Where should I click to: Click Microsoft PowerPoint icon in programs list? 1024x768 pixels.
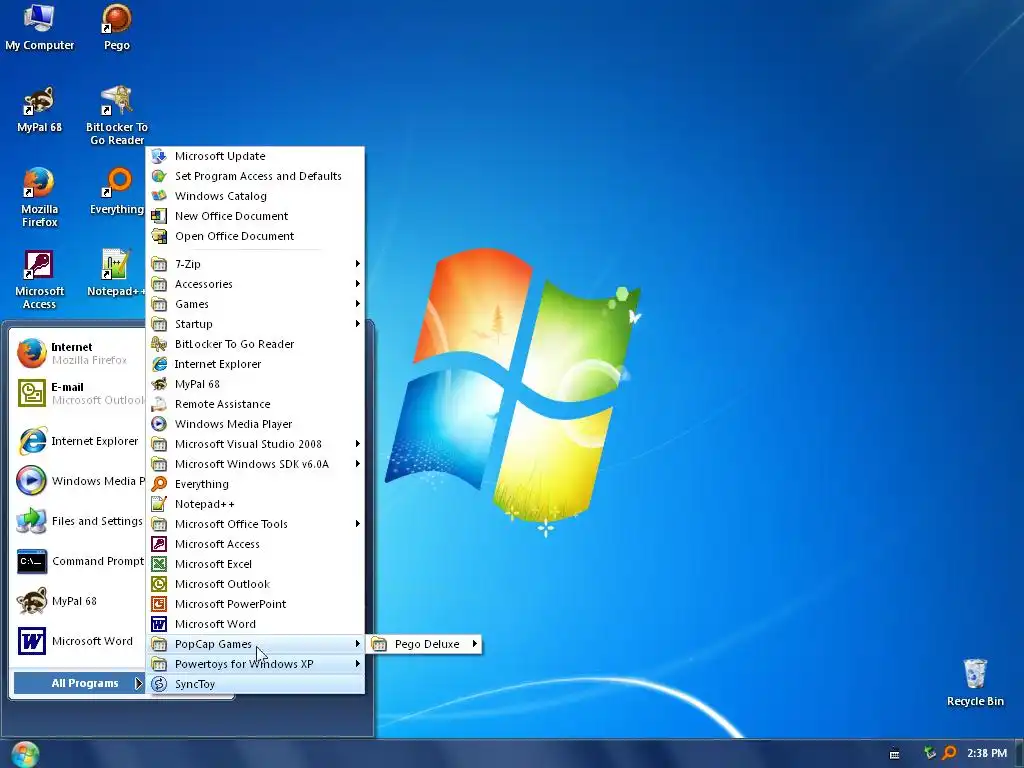pyautogui.click(x=159, y=604)
